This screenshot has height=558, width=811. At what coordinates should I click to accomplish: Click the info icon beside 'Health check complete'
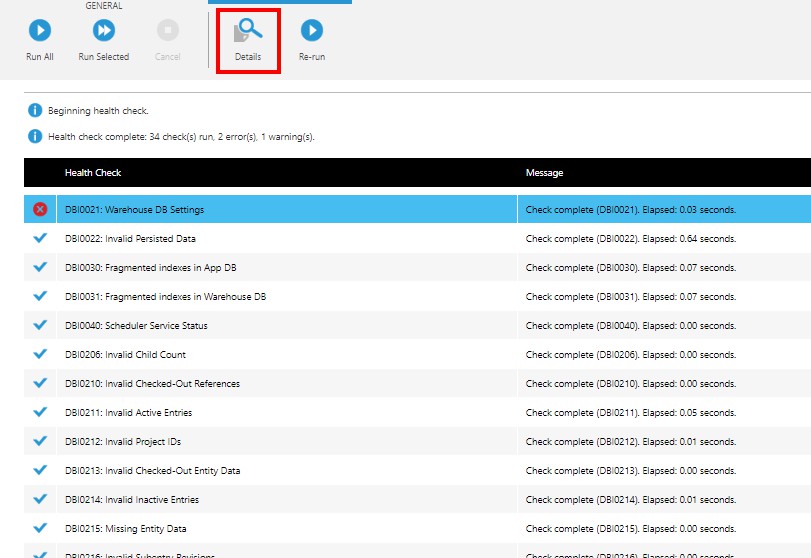click(x=35, y=136)
